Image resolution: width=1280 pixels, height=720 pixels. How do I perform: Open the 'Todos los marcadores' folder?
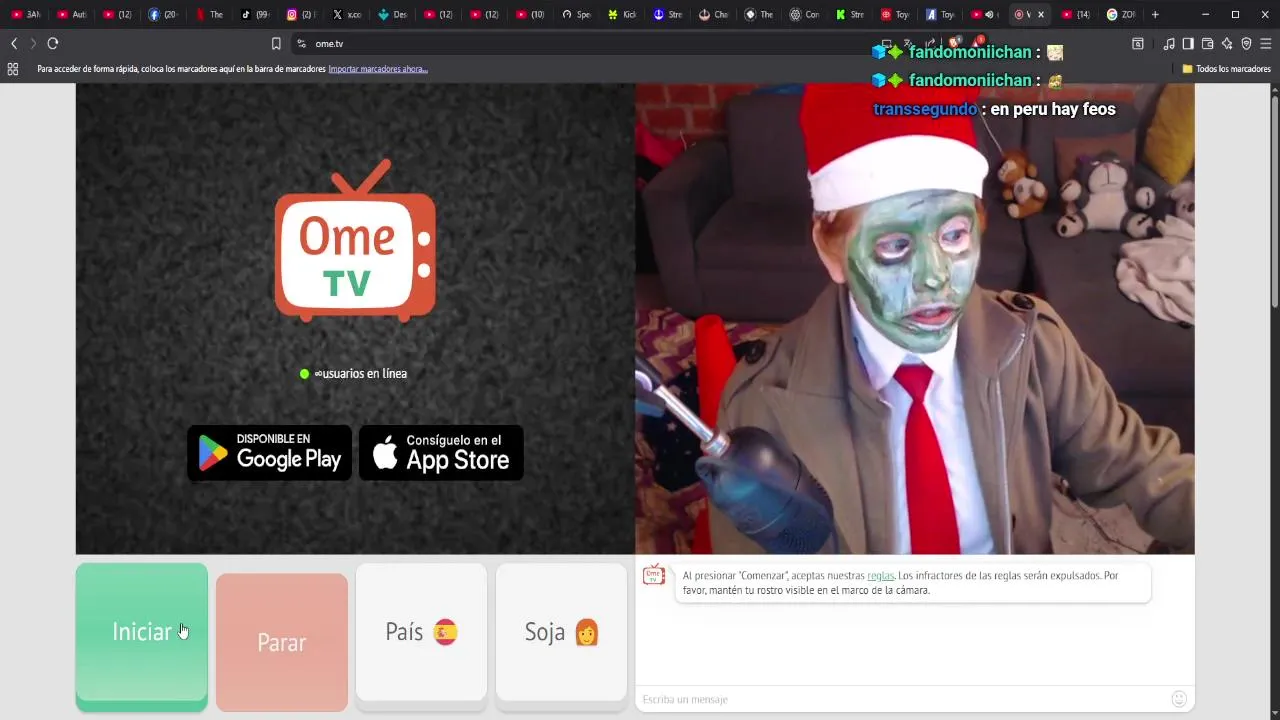tap(1226, 69)
